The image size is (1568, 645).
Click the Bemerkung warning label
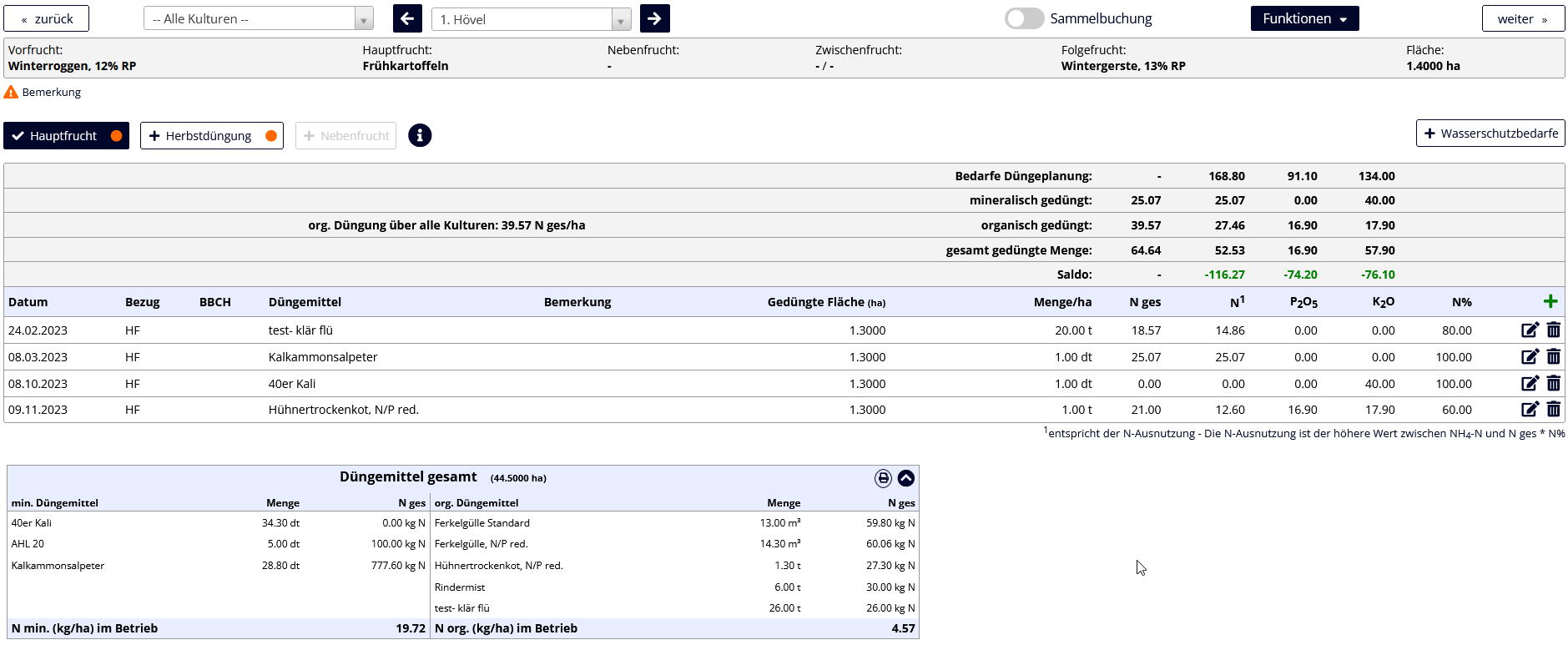pyautogui.click(x=52, y=92)
